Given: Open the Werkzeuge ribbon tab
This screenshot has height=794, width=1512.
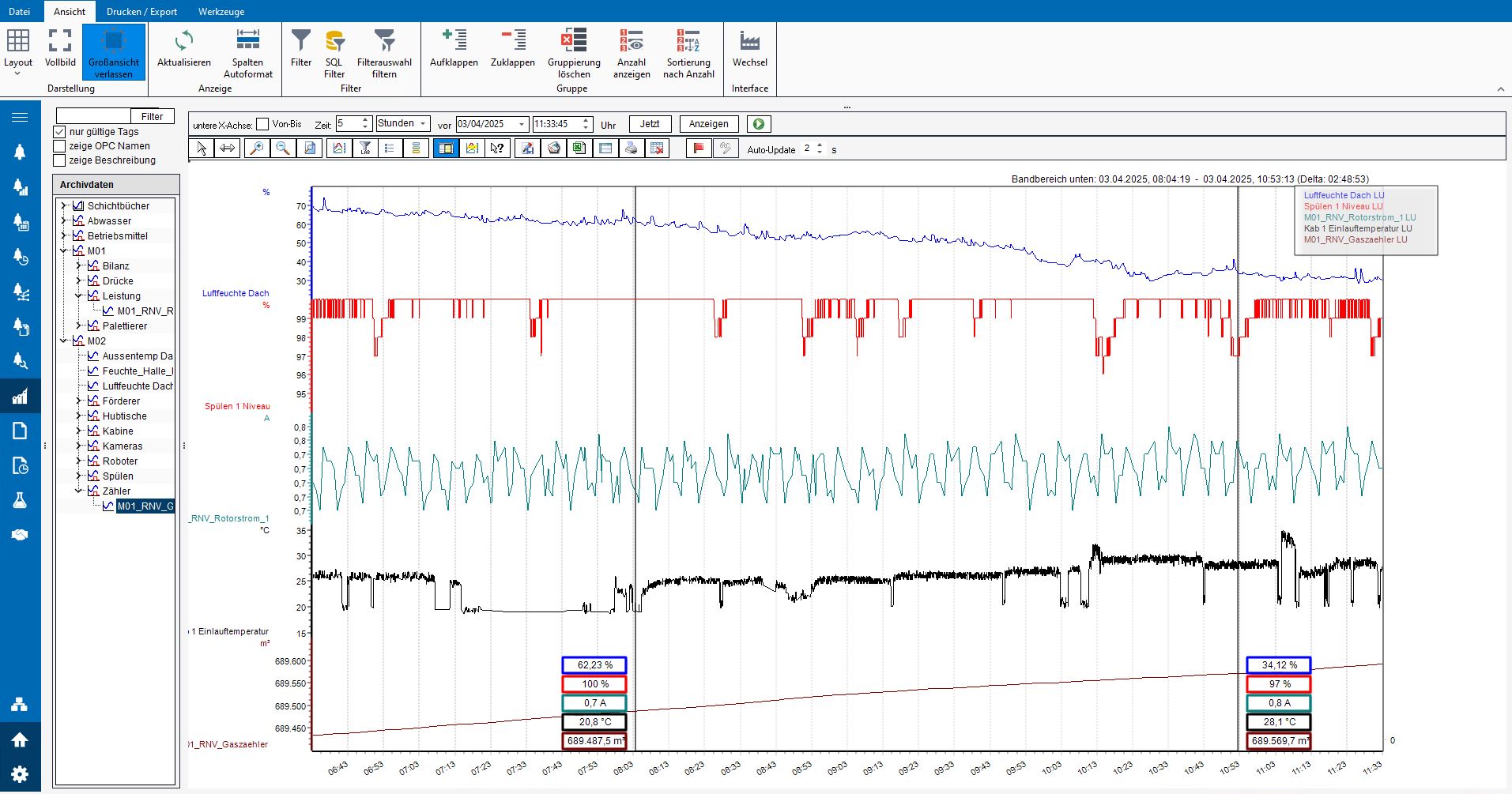Looking at the screenshot, I should tap(221, 11).
